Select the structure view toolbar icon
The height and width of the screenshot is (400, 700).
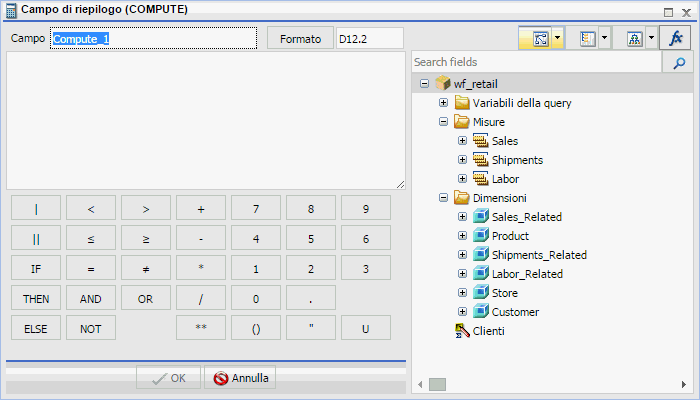(x=540, y=39)
